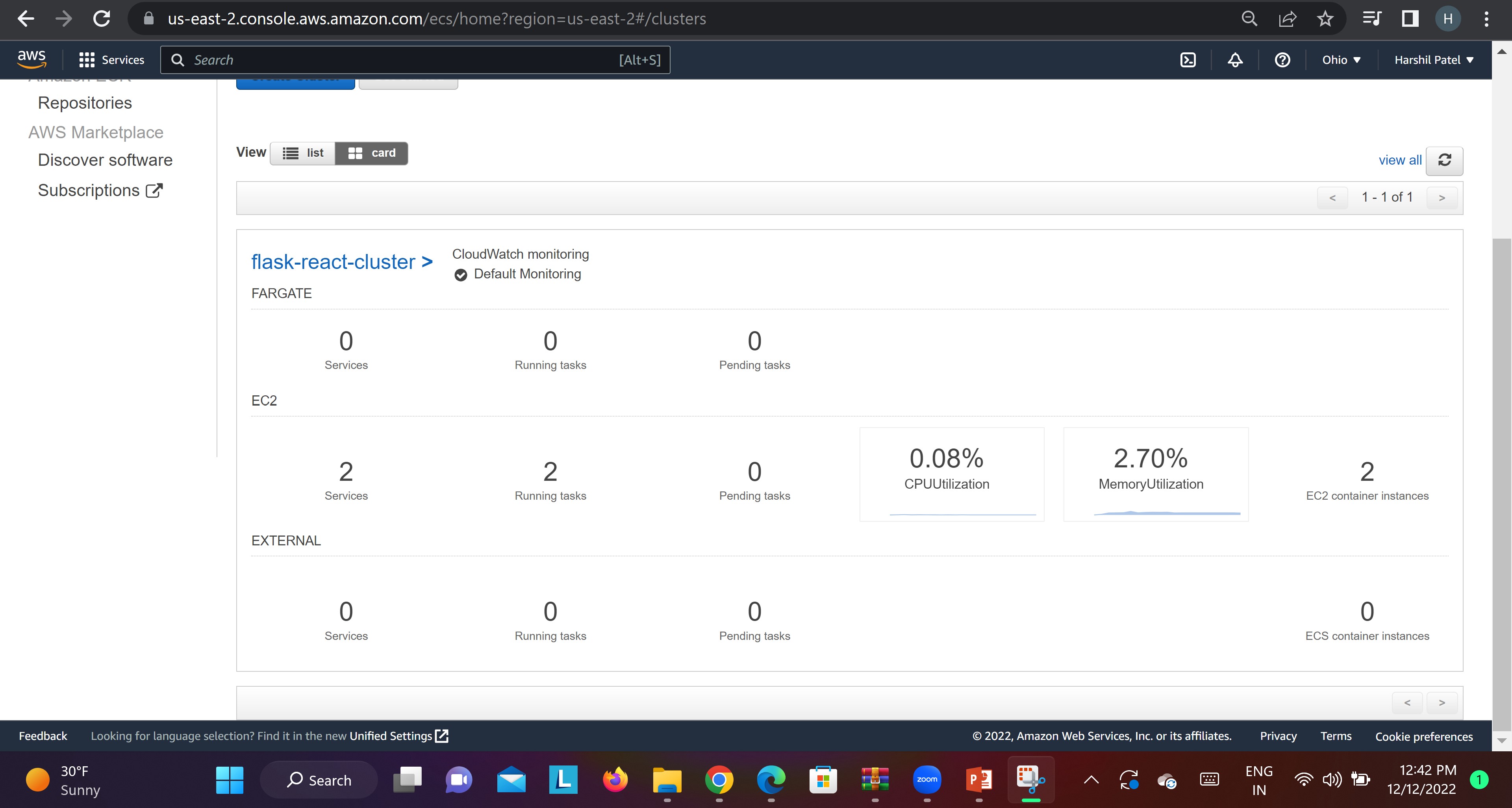Expand the Ohio region dropdown
The height and width of the screenshot is (808, 1512).
[1341, 60]
